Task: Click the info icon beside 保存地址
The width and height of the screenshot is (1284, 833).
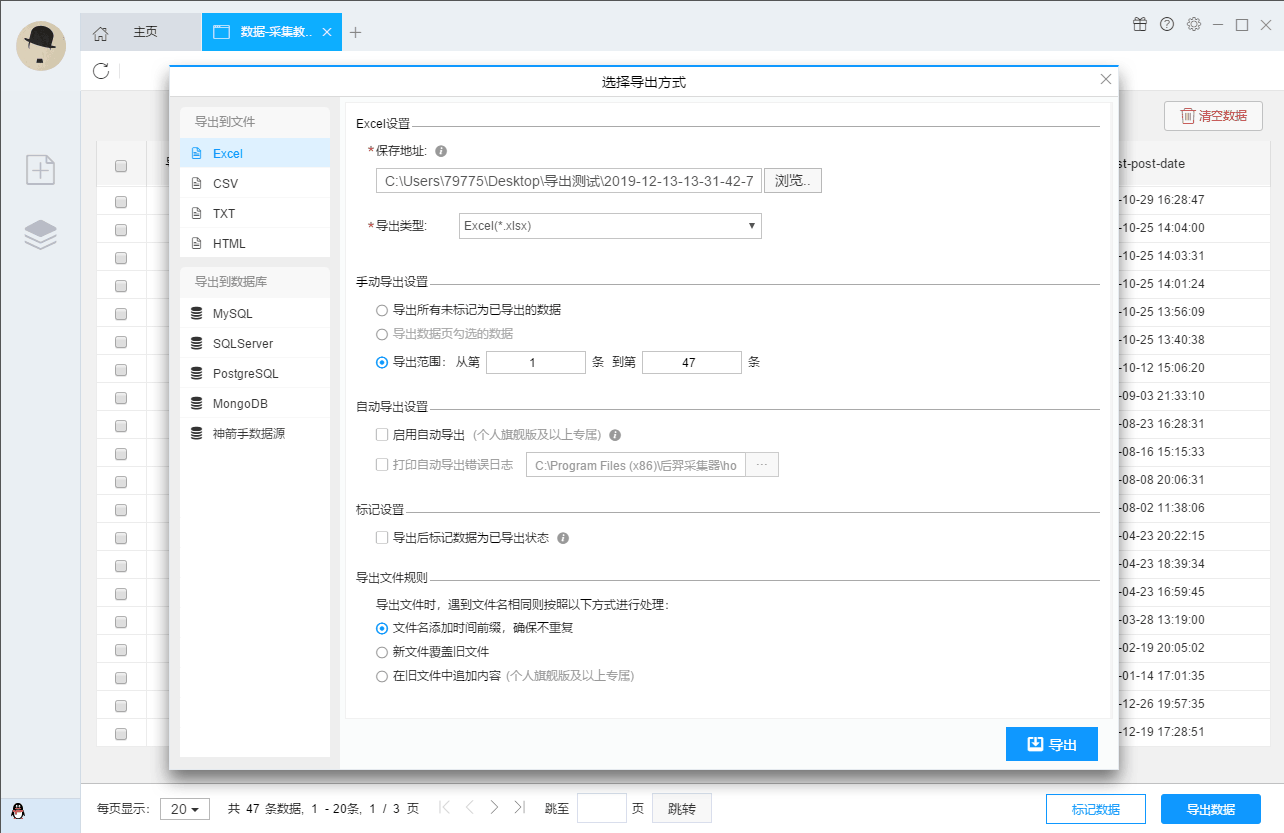Action: pyautogui.click(x=441, y=151)
